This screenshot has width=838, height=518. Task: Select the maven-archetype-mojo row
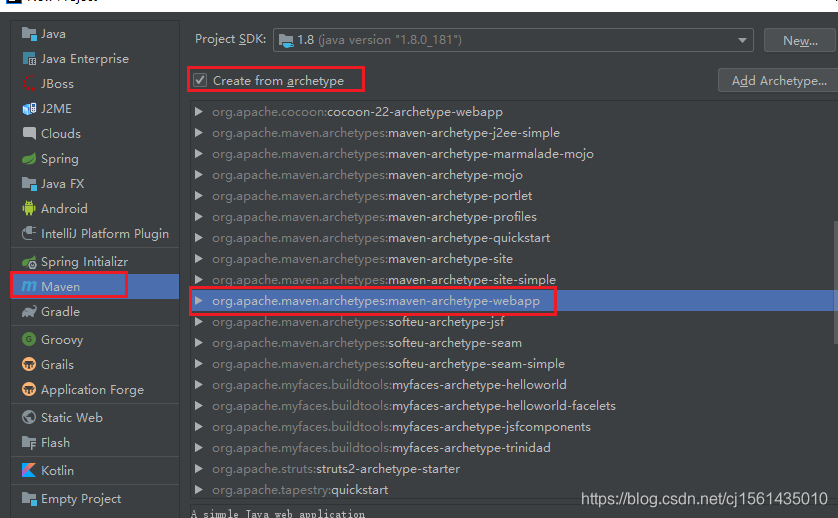[x=514, y=175]
